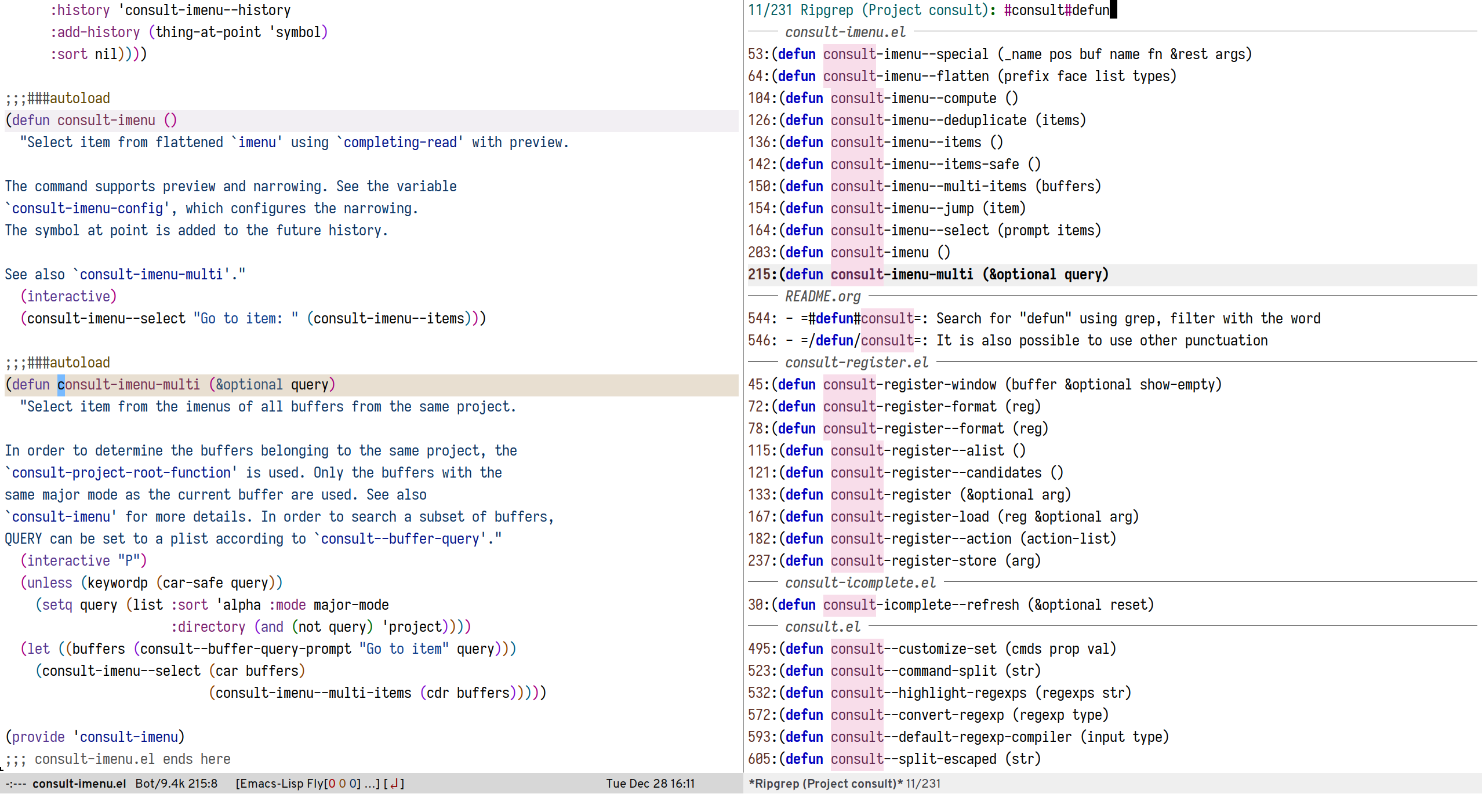
Task: Select result line 104 consult-imenu--compute
Action: pyautogui.click(x=883, y=98)
